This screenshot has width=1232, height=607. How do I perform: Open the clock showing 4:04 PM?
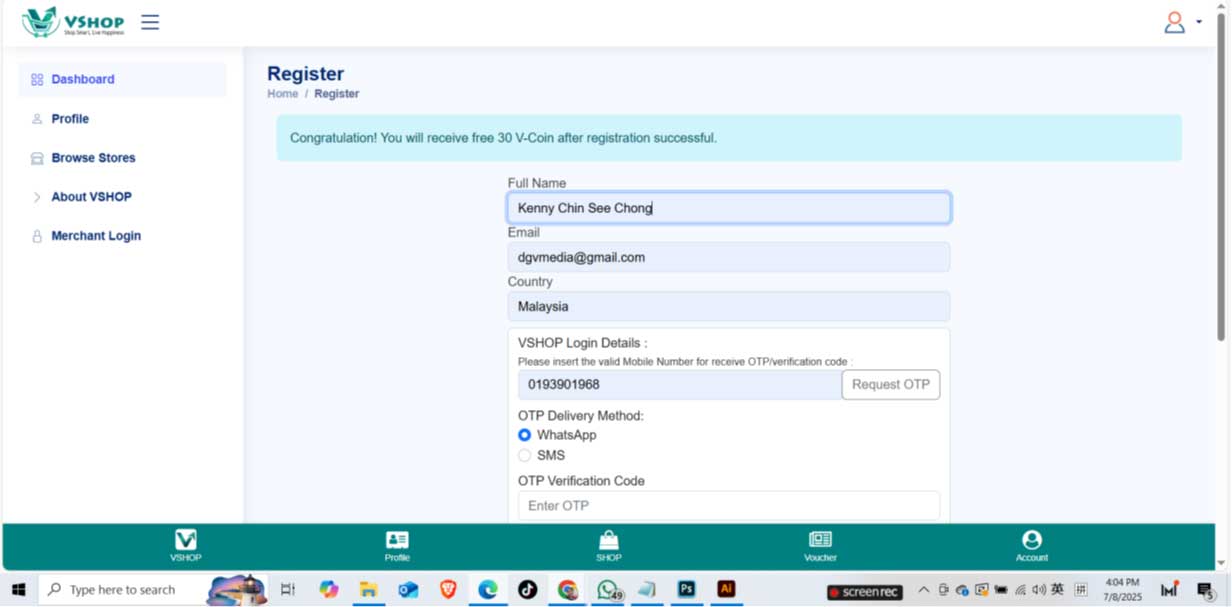pyautogui.click(x=1122, y=589)
